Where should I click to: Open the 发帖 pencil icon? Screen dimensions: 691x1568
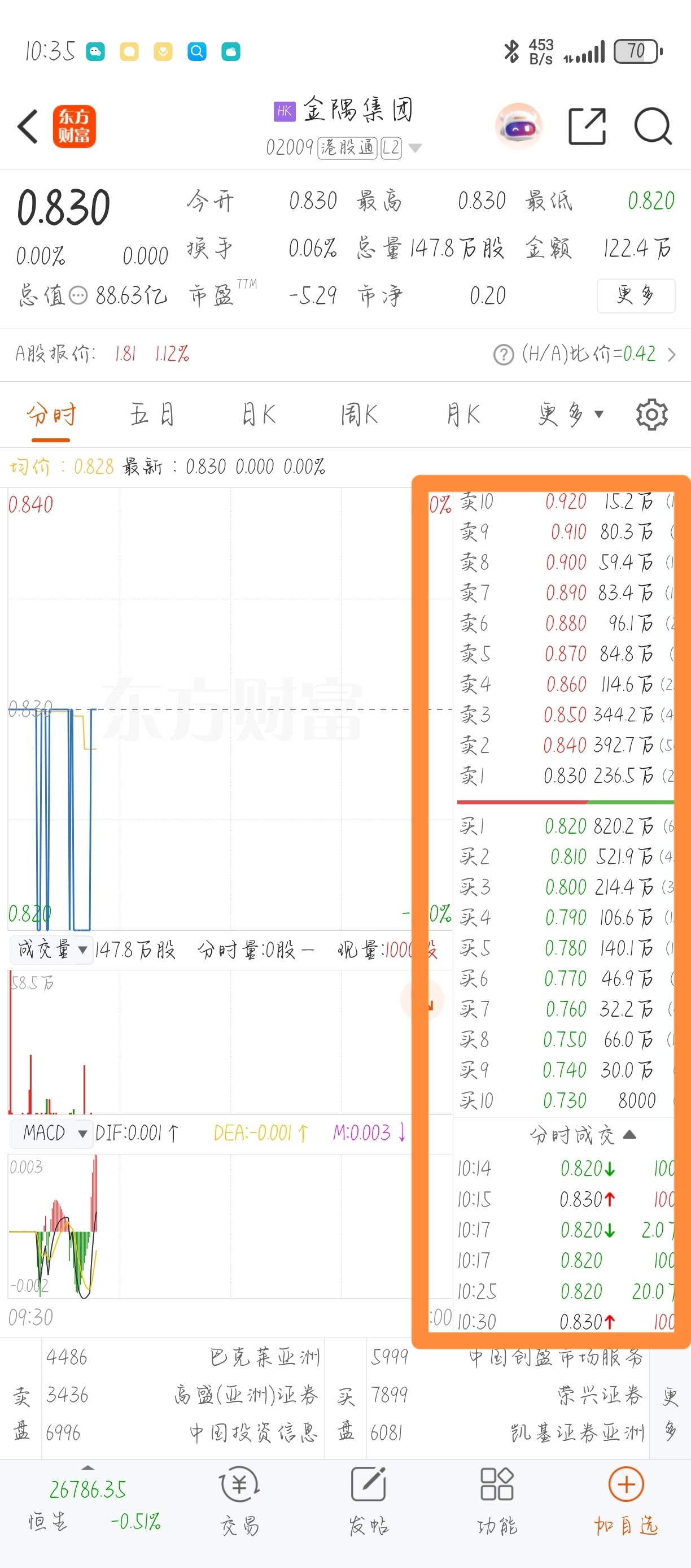(369, 1484)
